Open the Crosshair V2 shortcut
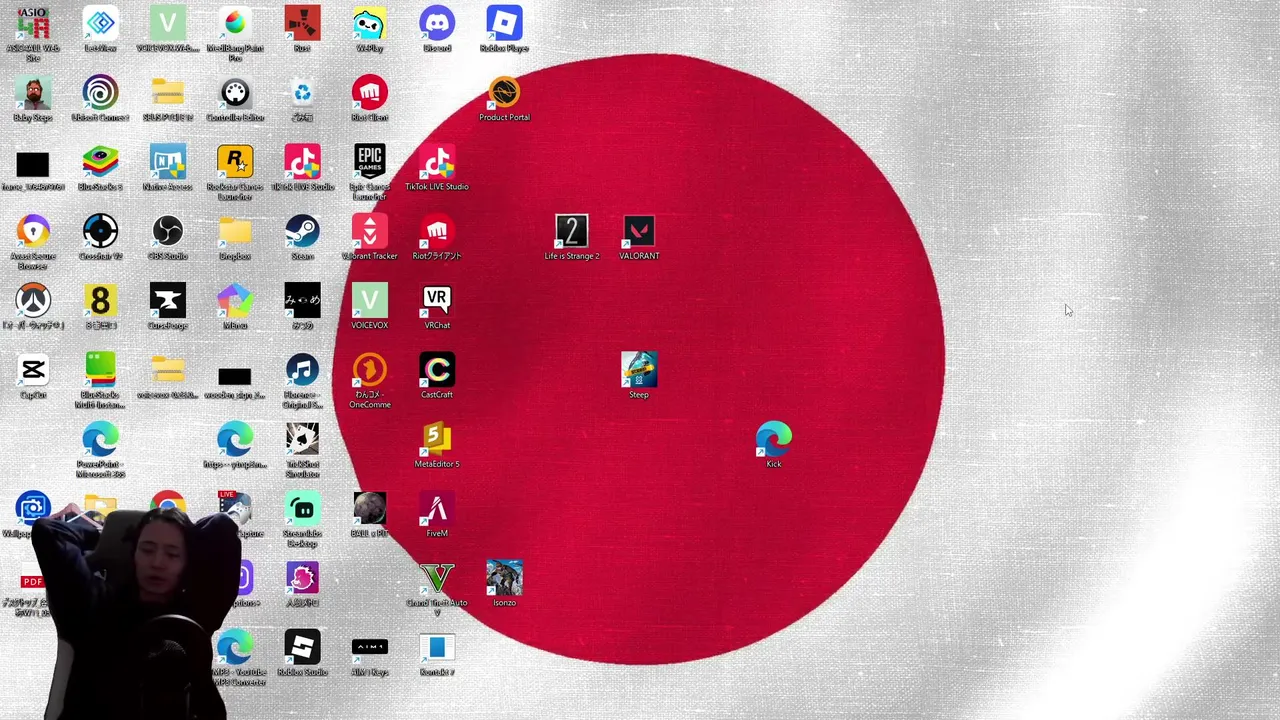Viewport: 1280px width, 720px height. [100, 232]
